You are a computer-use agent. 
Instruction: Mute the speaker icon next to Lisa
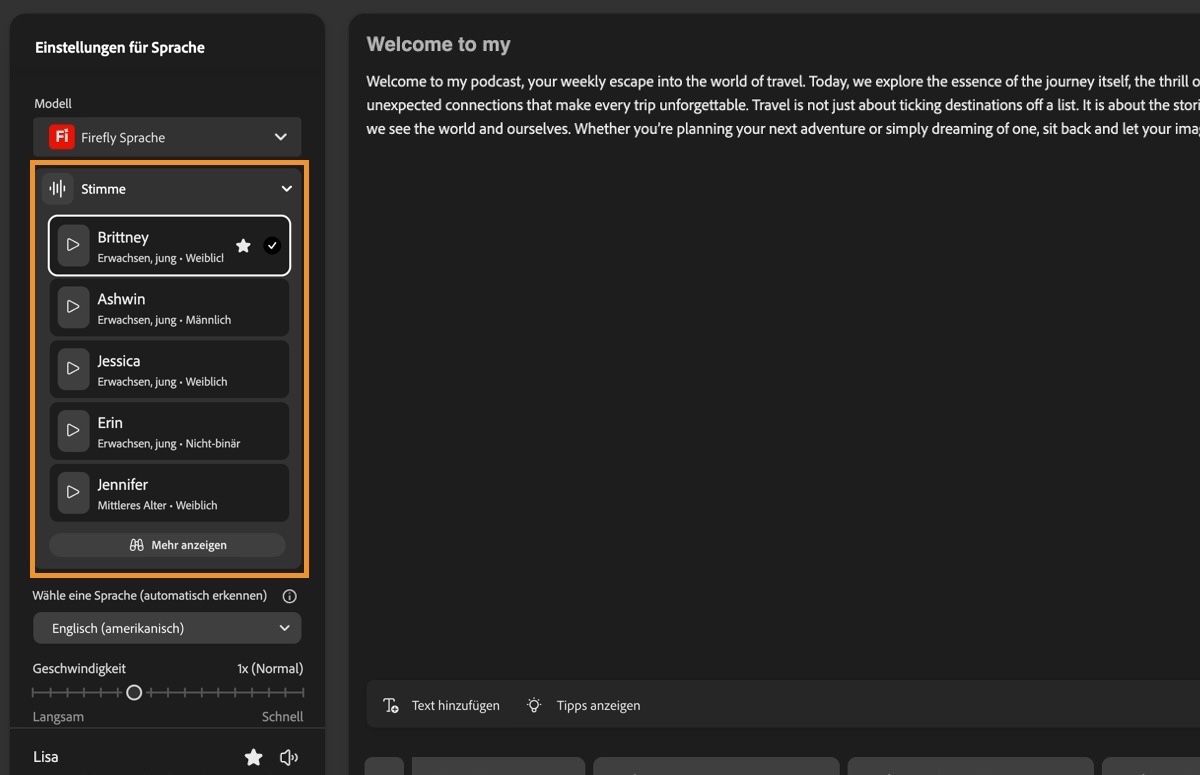pyautogui.click(x=289, y=757)
